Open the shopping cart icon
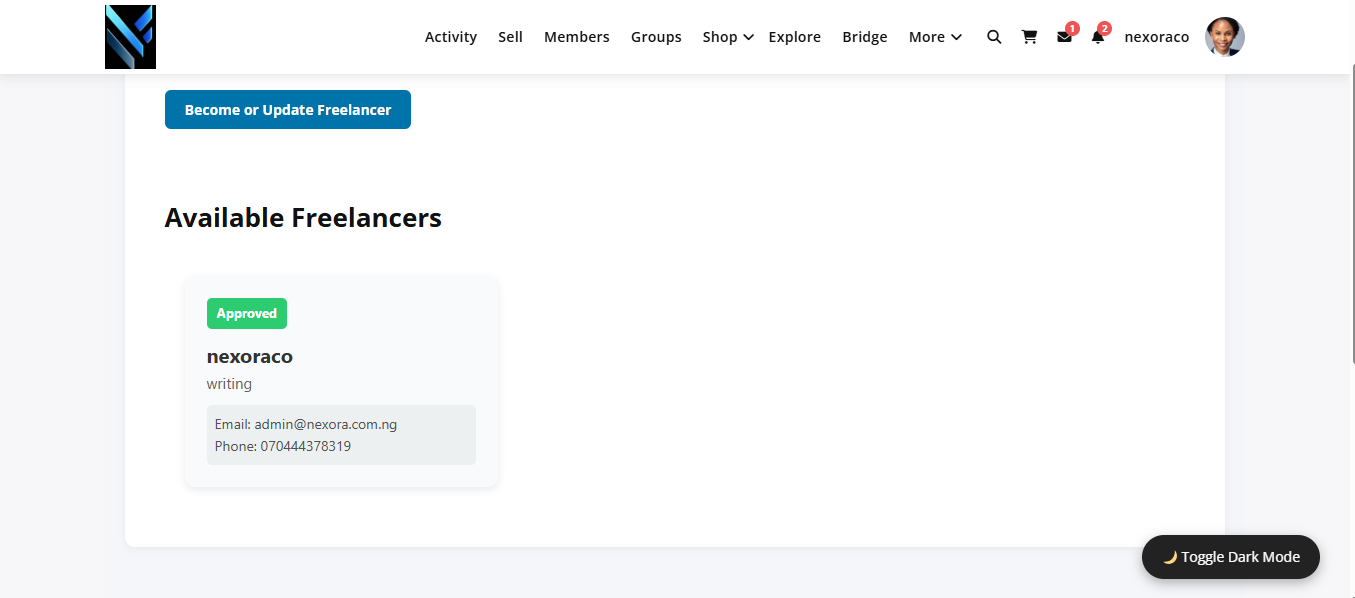The height and width of the screenshot is (598, 1355). pyautogui.click(x=1029, y=37)
